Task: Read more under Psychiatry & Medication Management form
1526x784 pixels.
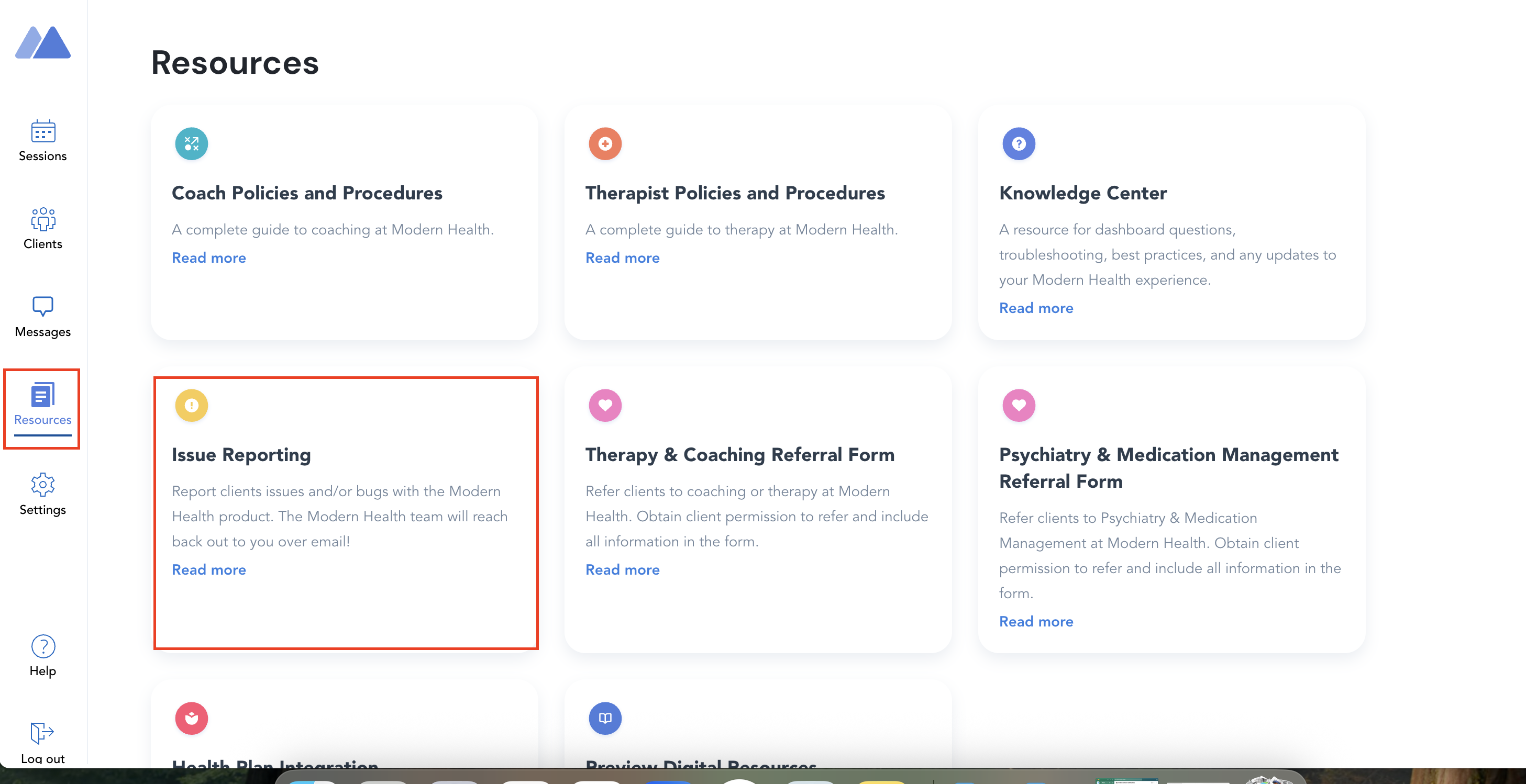Action: click(1035, 622)
